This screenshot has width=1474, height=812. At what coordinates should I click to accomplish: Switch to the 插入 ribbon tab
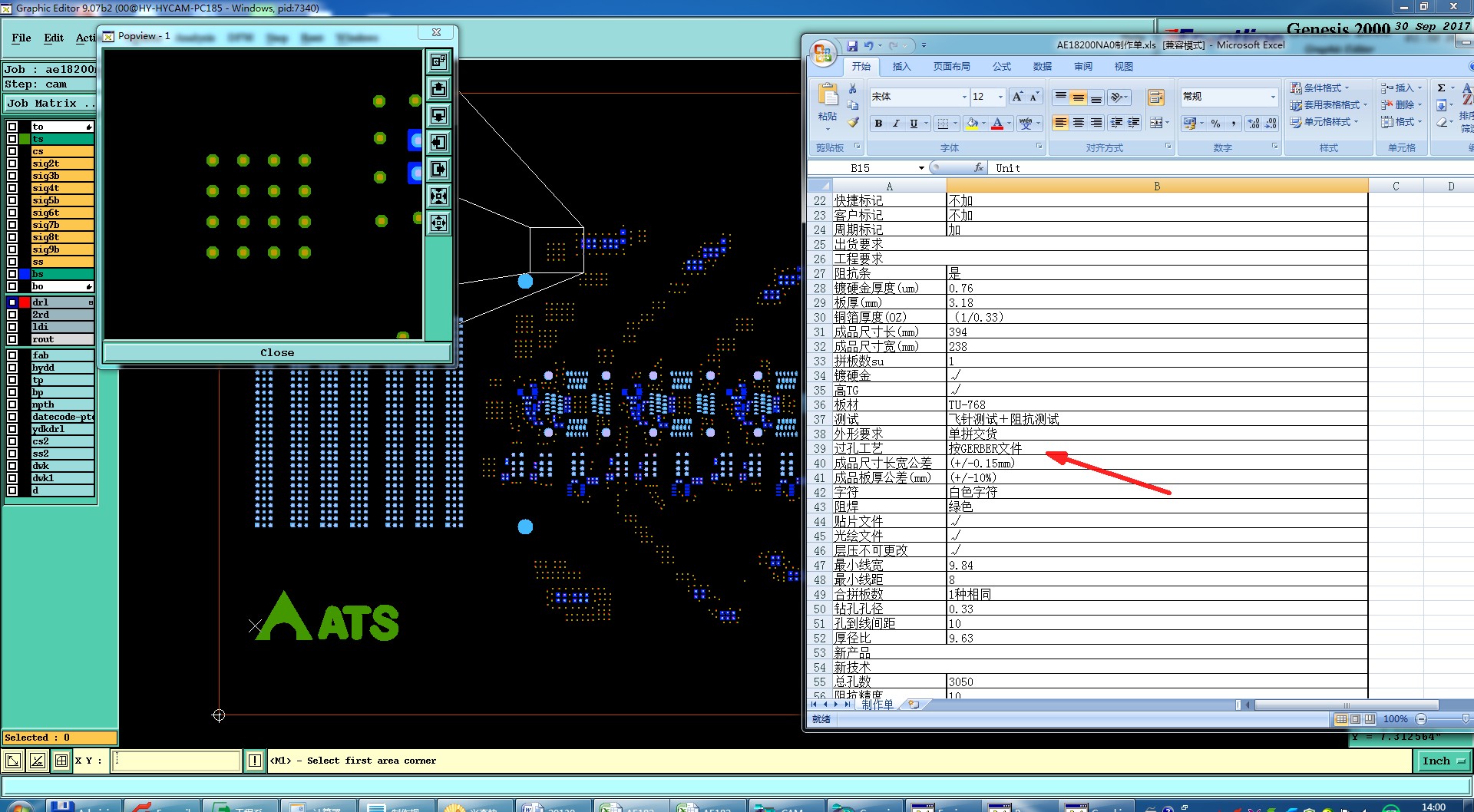901,67
